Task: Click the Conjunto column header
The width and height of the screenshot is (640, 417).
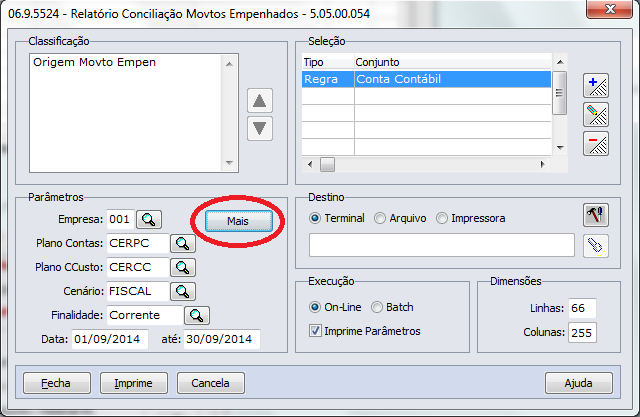Action: click(x=453, y=62)
